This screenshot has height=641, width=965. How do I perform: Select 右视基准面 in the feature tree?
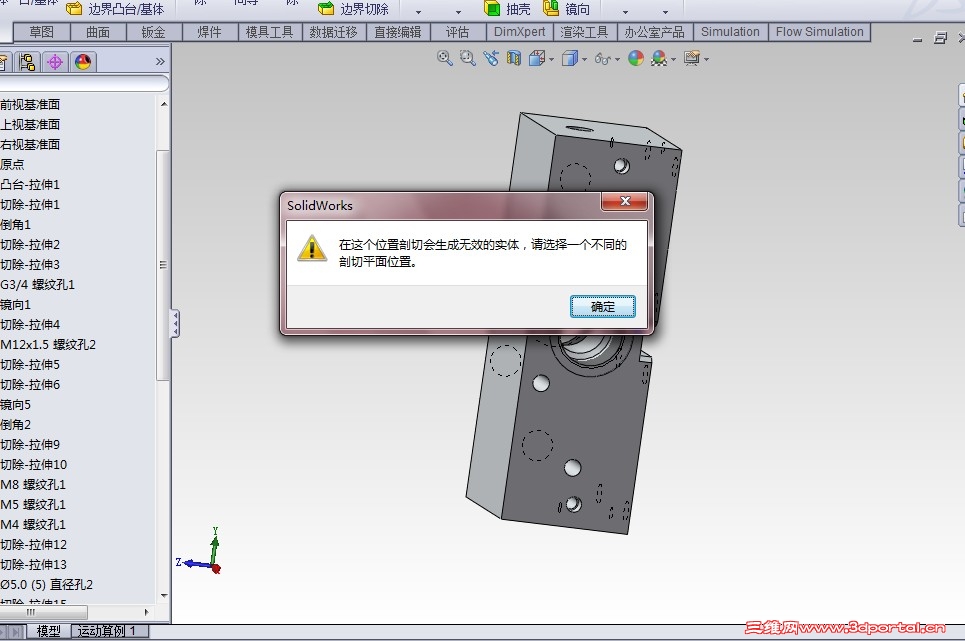click(x=30, y=145)
